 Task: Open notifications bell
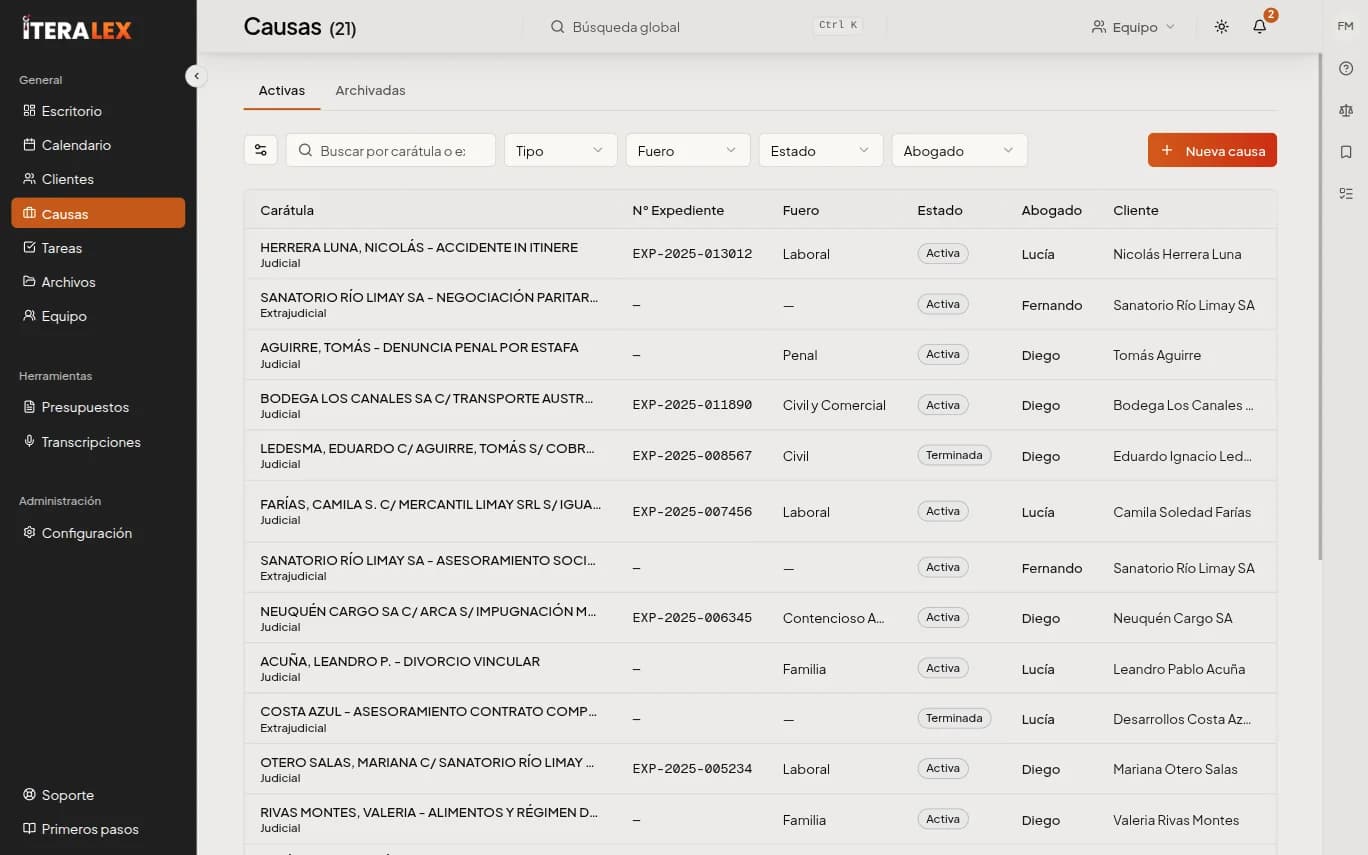pyautogui.click(x=1259, y=27)
